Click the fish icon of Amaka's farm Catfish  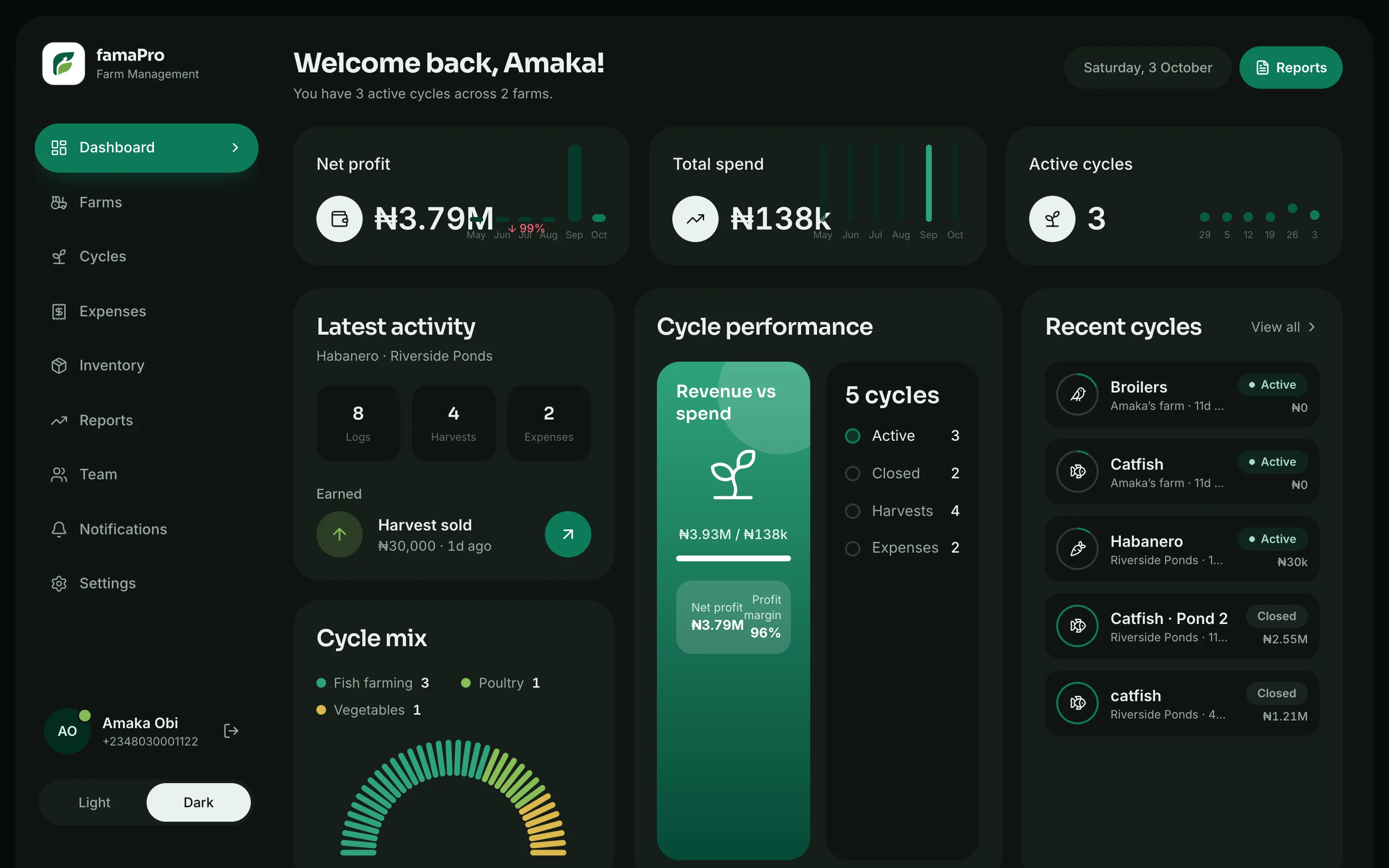[x=1078, y=471]
